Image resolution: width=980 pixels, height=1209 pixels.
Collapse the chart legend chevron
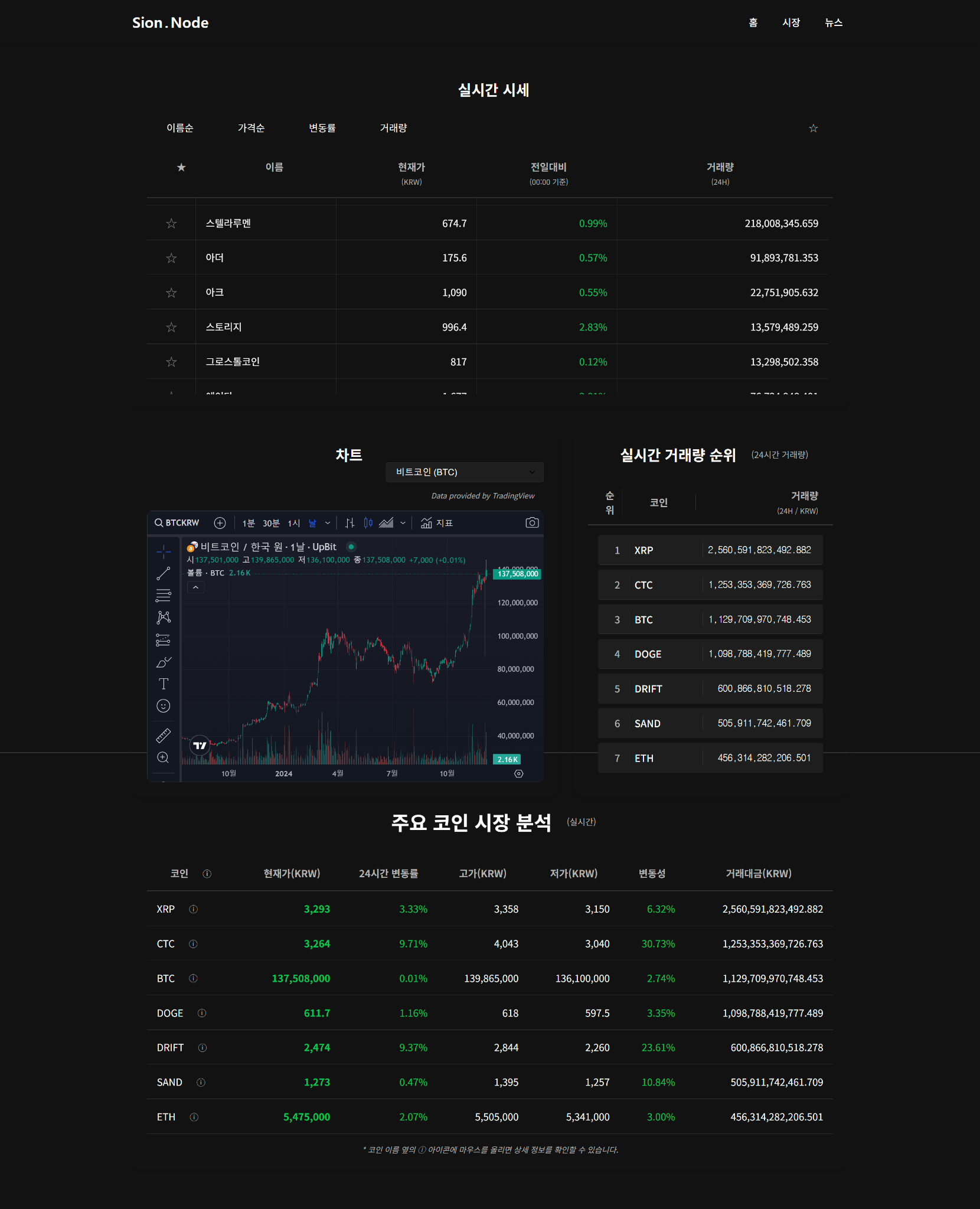pos(196,587)
